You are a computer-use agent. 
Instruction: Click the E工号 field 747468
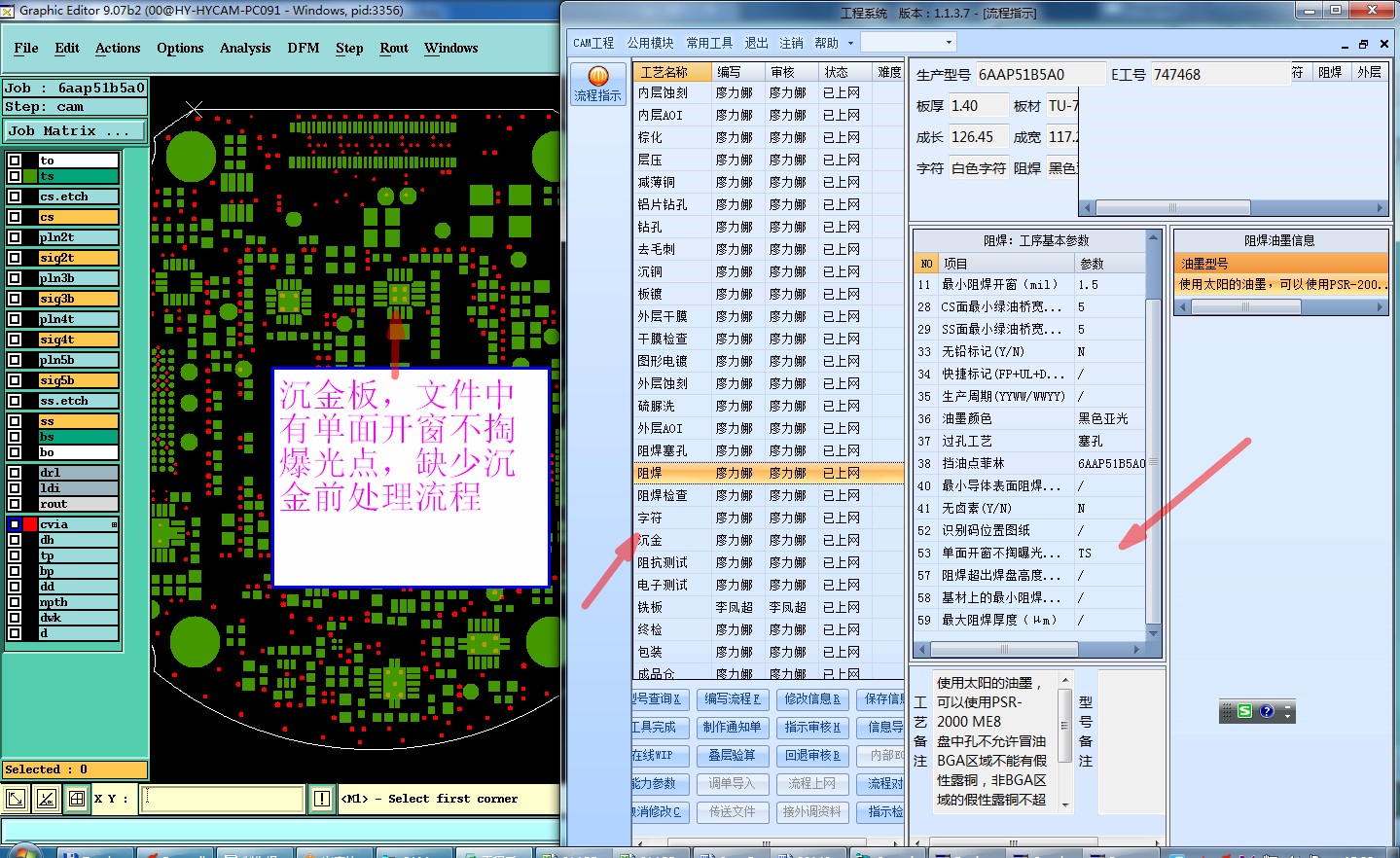point(1221,74)
